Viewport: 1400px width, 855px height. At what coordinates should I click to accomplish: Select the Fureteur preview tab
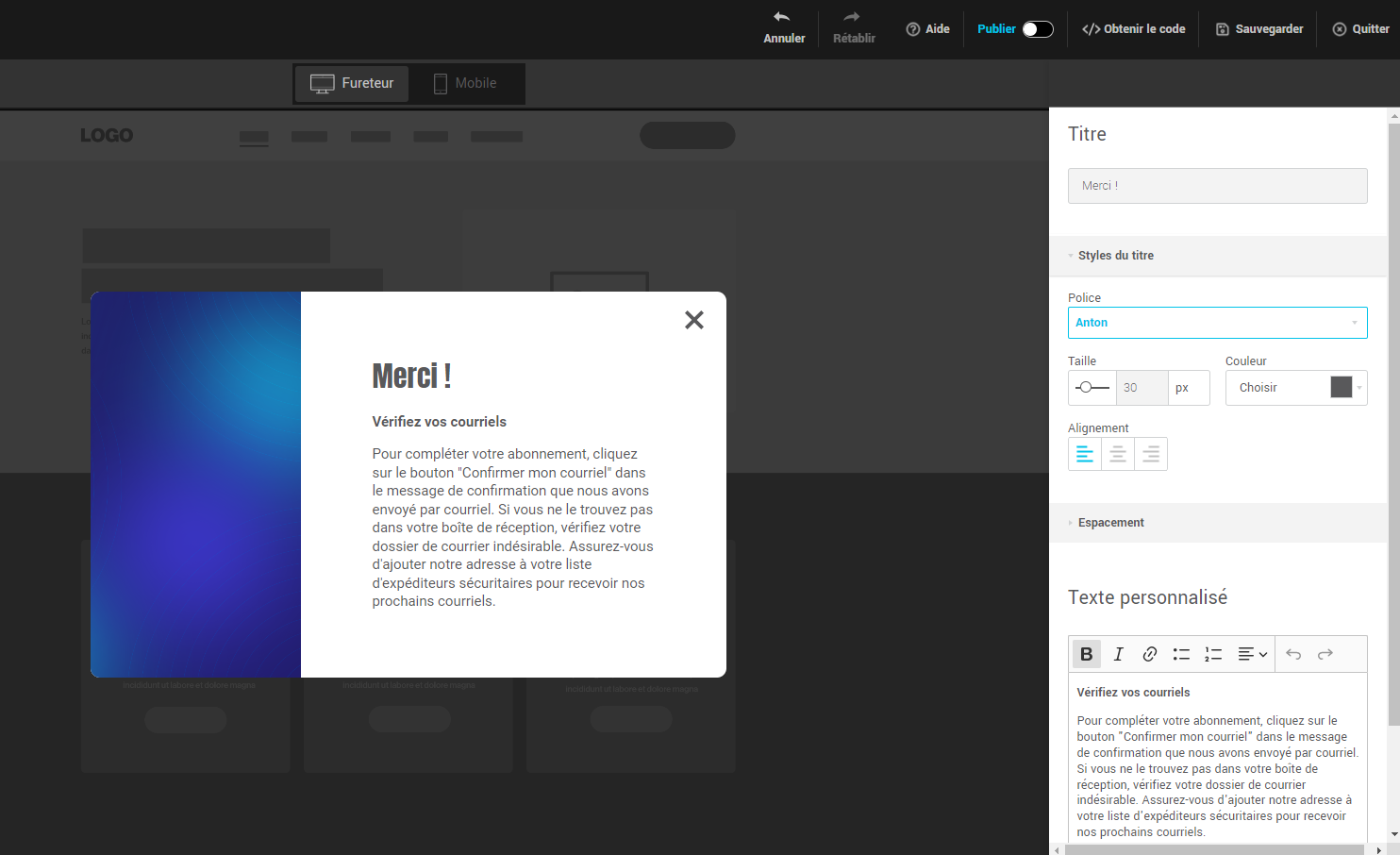point(352,84)
